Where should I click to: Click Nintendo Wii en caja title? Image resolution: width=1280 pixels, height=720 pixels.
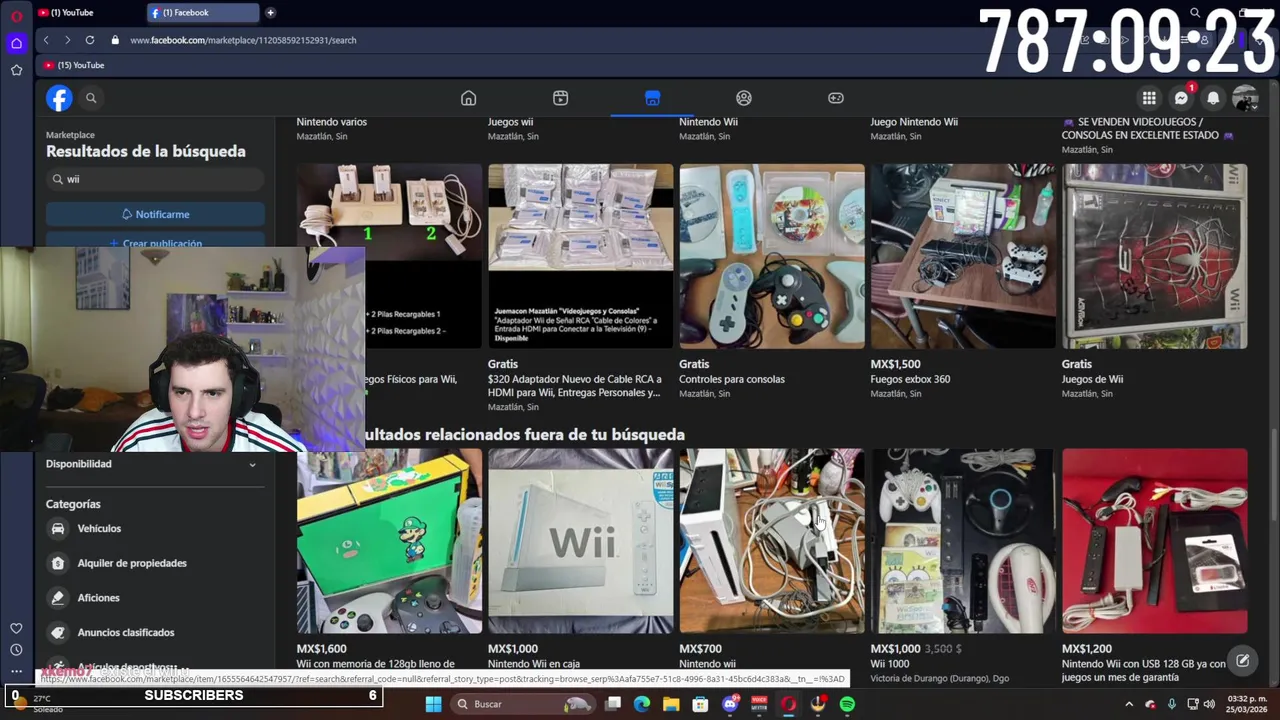[534, 664]
